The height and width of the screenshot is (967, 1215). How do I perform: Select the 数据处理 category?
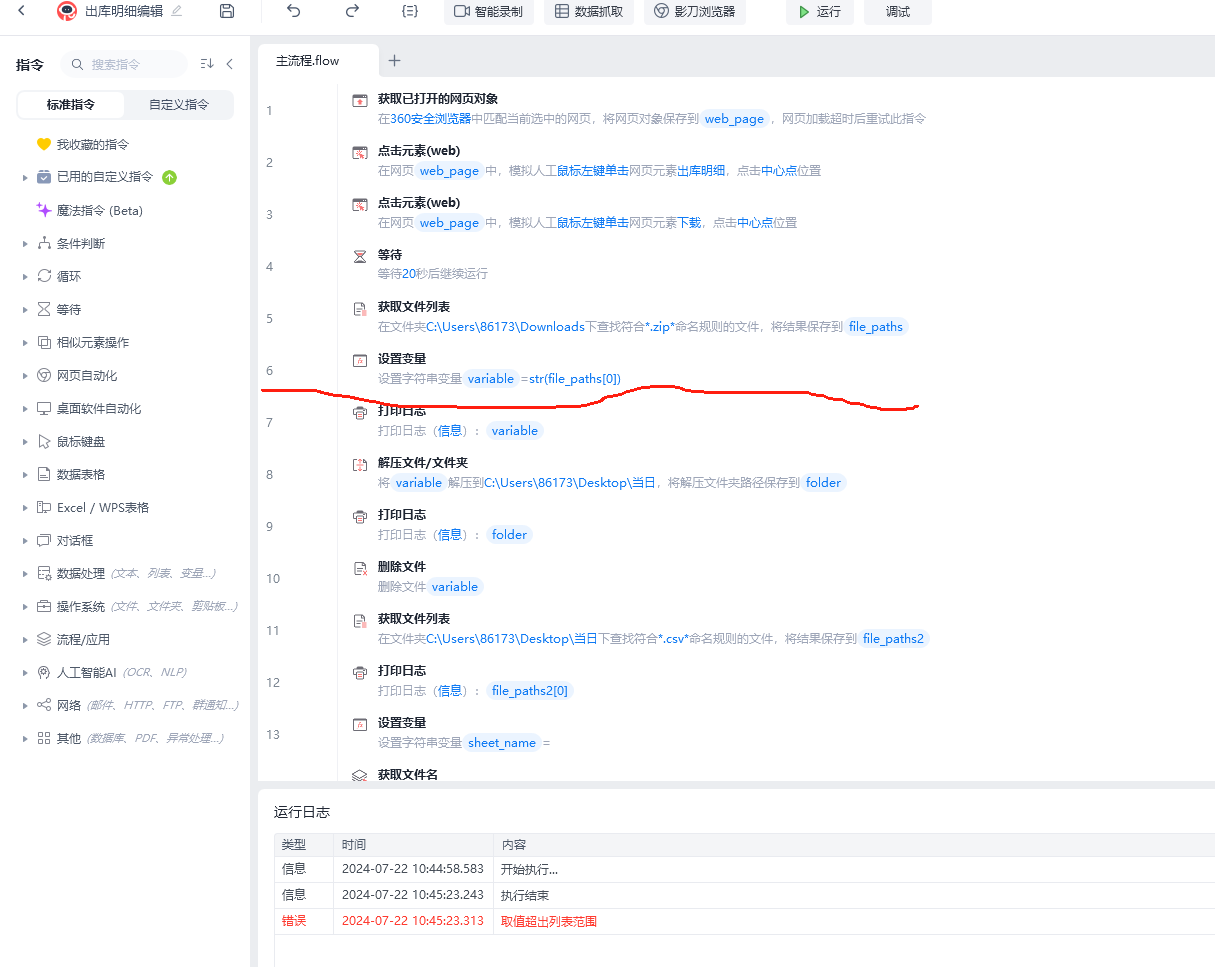pos(81,573)
